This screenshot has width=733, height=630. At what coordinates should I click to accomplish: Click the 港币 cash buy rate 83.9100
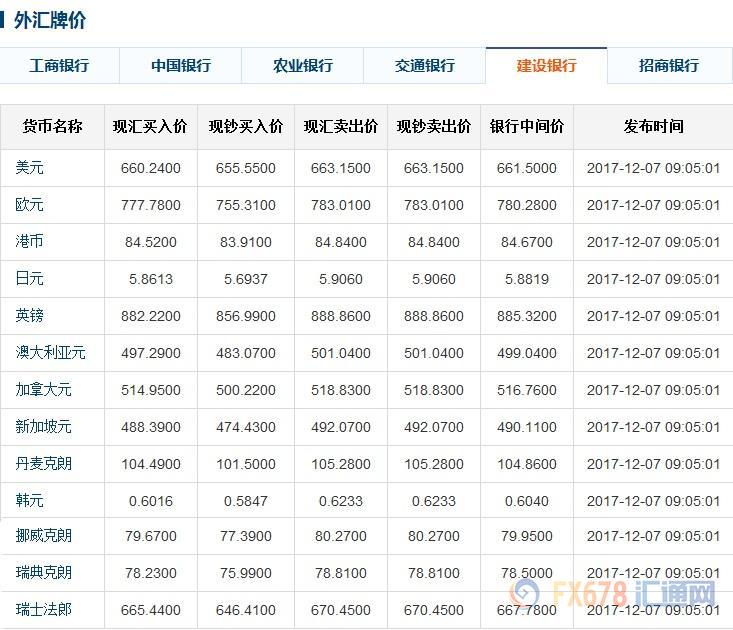pos(246,242)
